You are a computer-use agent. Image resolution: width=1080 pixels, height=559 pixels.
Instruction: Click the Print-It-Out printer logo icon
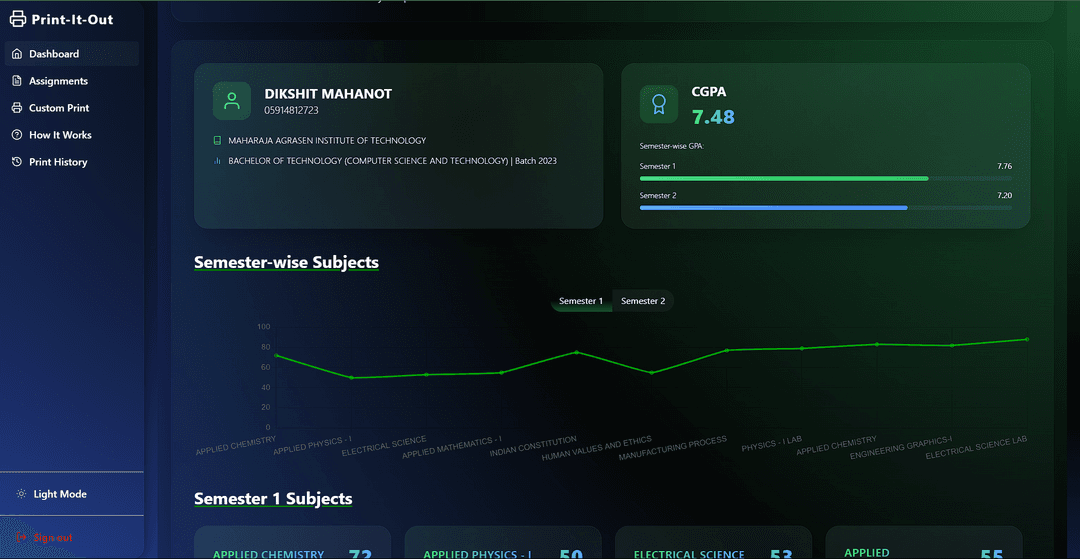click(18, 19)
